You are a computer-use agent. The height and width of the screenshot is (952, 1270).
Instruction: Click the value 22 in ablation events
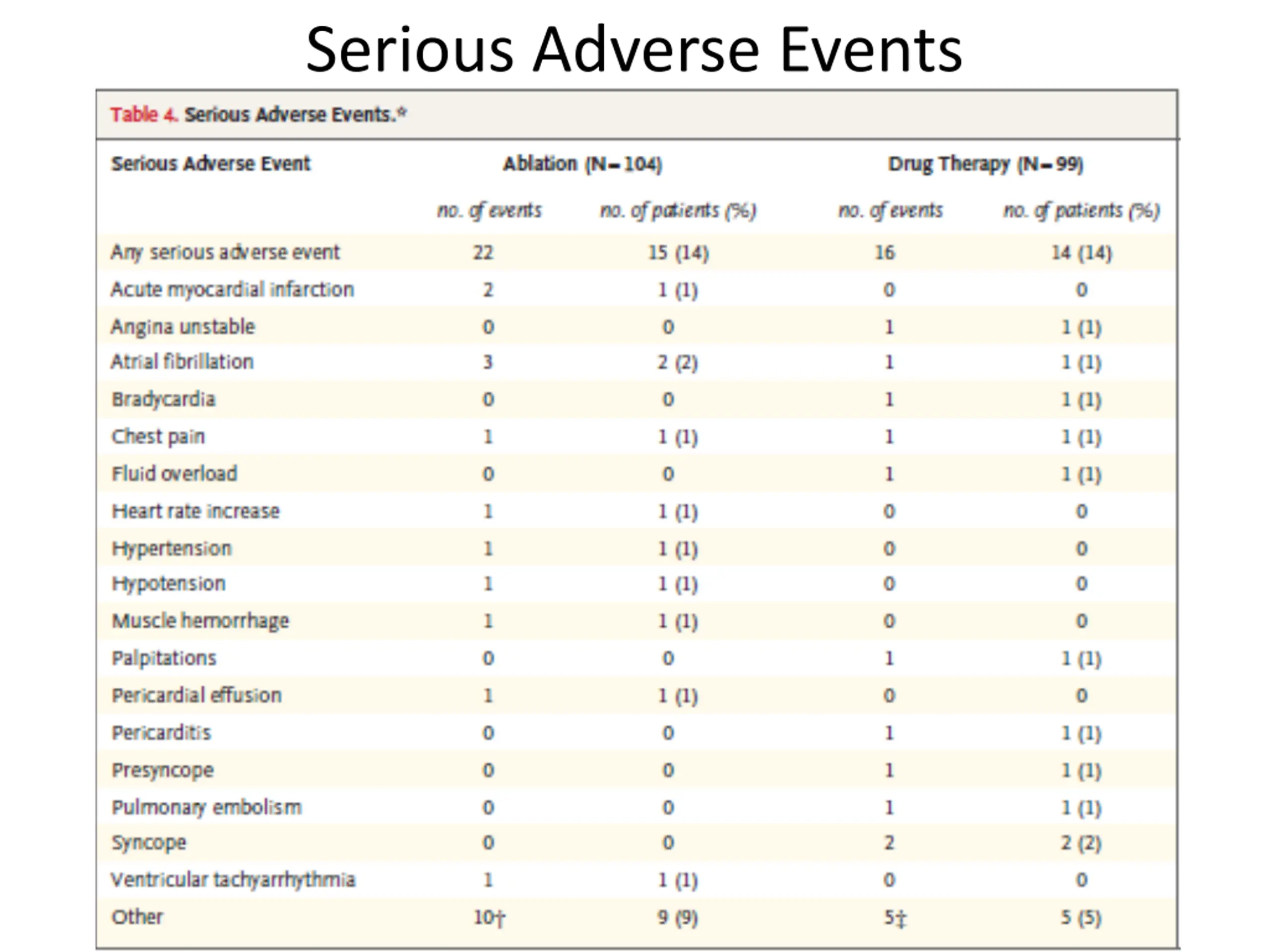[483, 253]
